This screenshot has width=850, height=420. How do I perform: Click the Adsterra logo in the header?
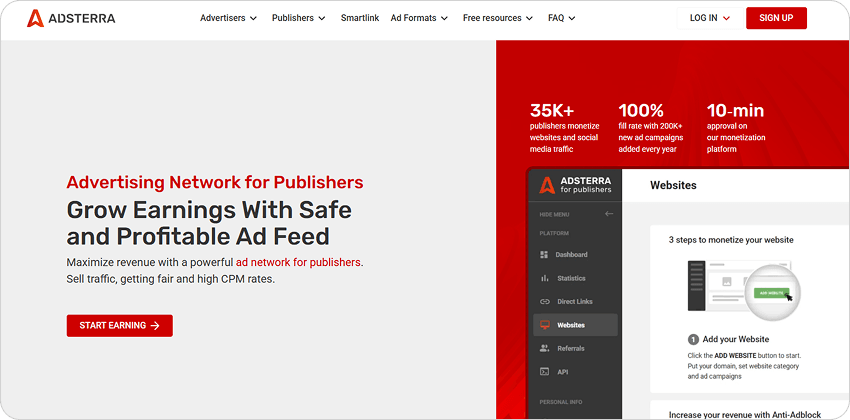71,18
